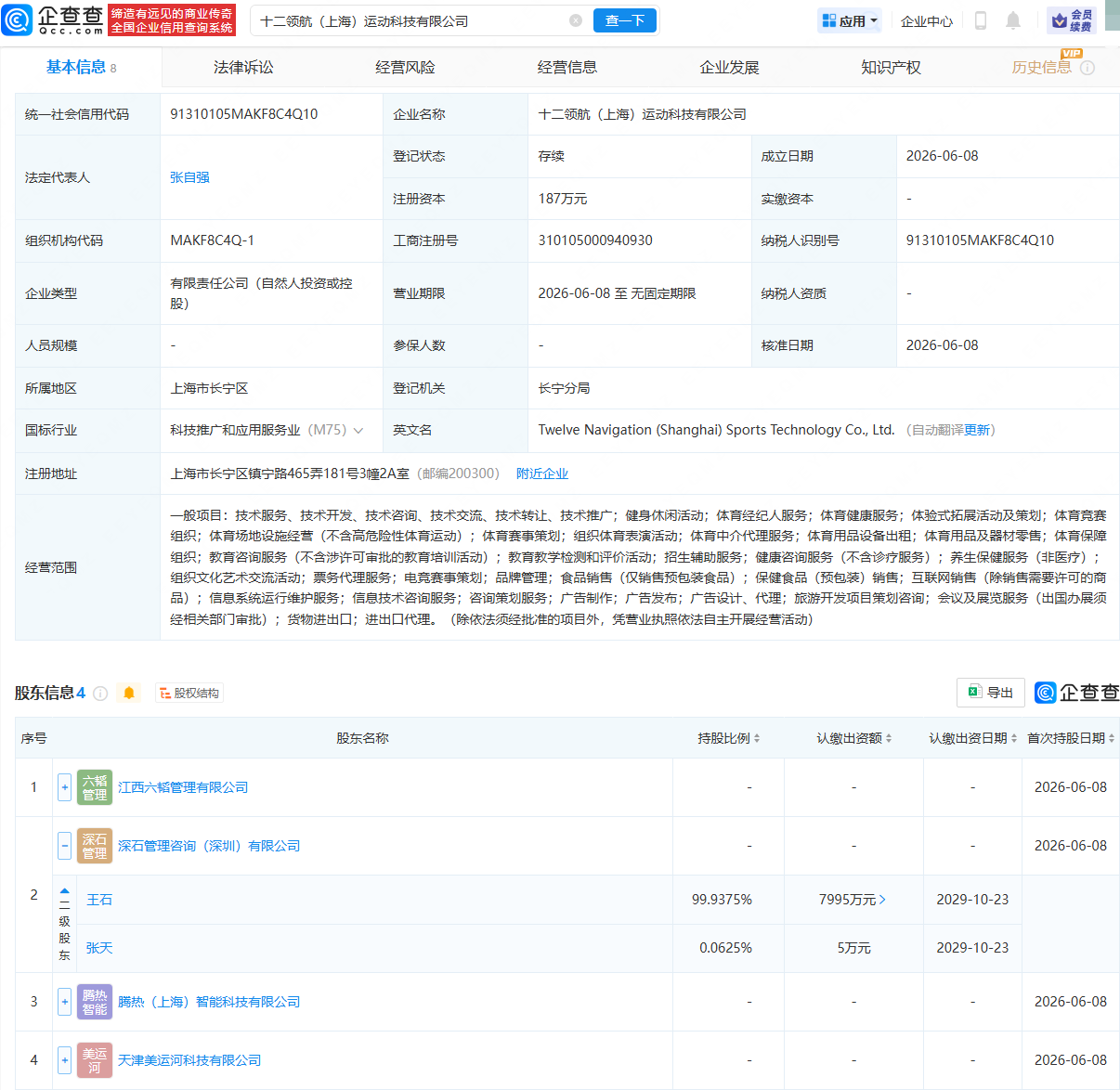
Task: Open 天津美运河科技有限公司 company page
Action: [x=189, y=1060]
